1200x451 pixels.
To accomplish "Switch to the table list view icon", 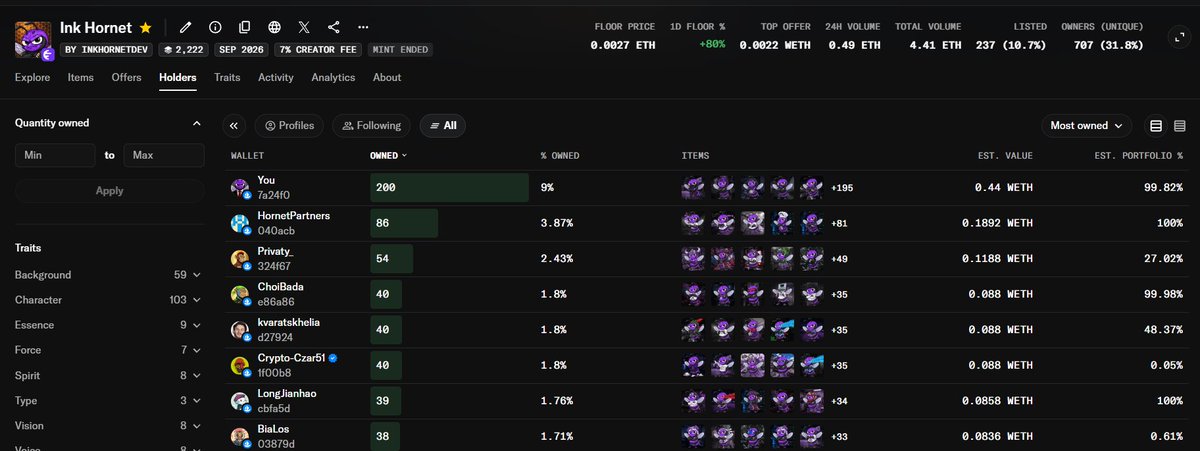I will (x=1156, y=126).
